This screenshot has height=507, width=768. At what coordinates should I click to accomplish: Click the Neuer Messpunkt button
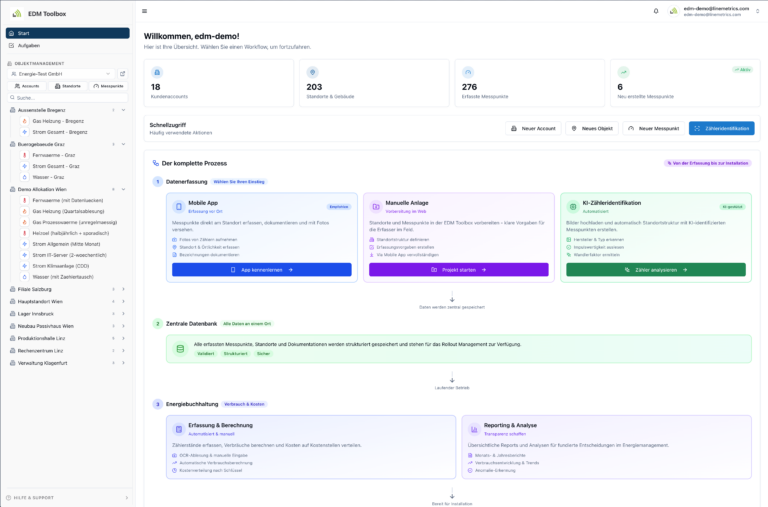(653, 128)
